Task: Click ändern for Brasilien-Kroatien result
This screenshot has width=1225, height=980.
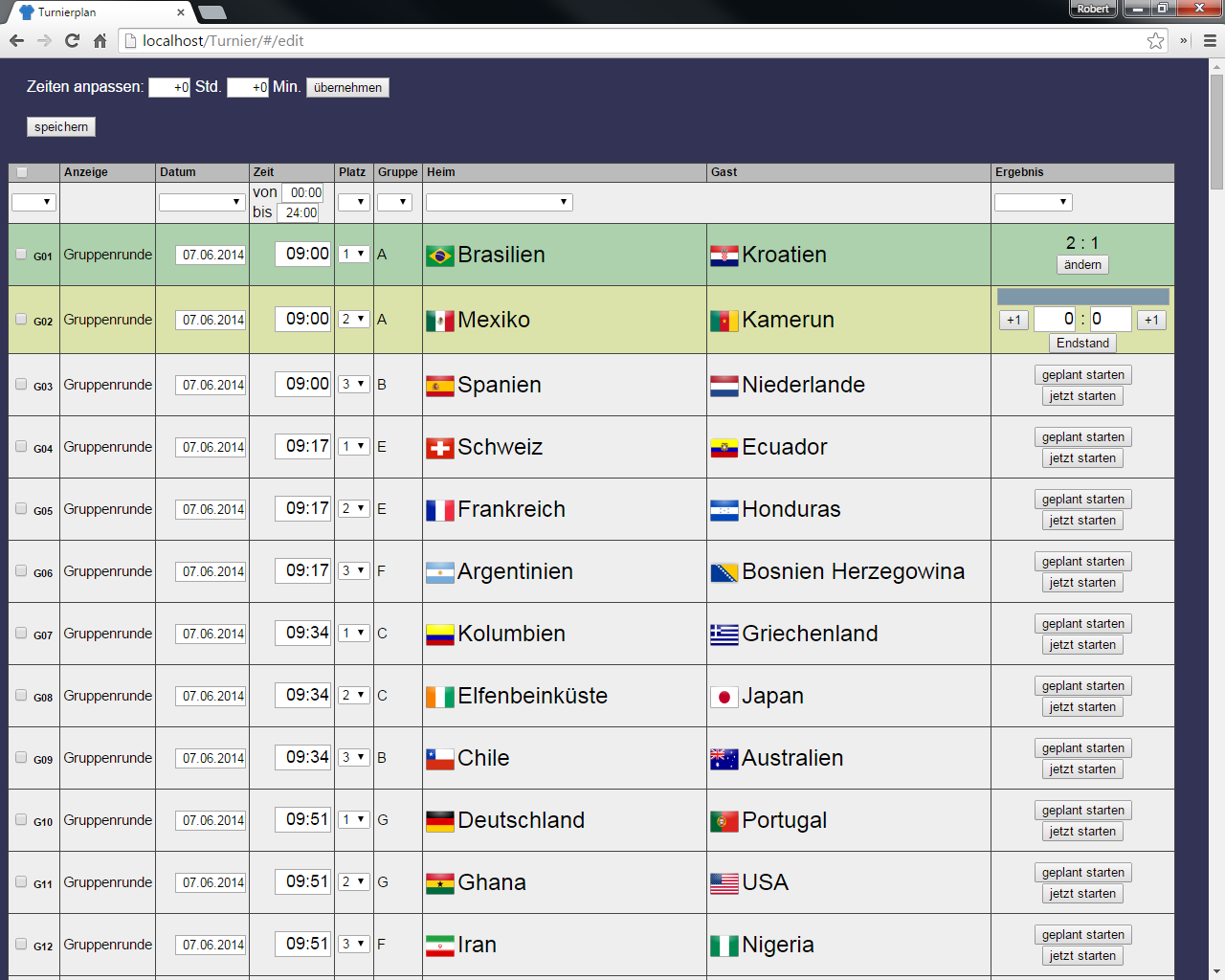Action: [1082, 265]
